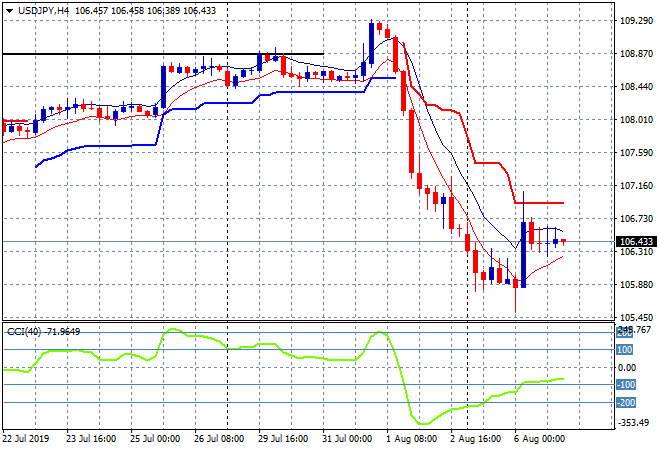Viewport: 660px width, 450px height.
Task: Click the CCI 100 level label
Action: 625,350
